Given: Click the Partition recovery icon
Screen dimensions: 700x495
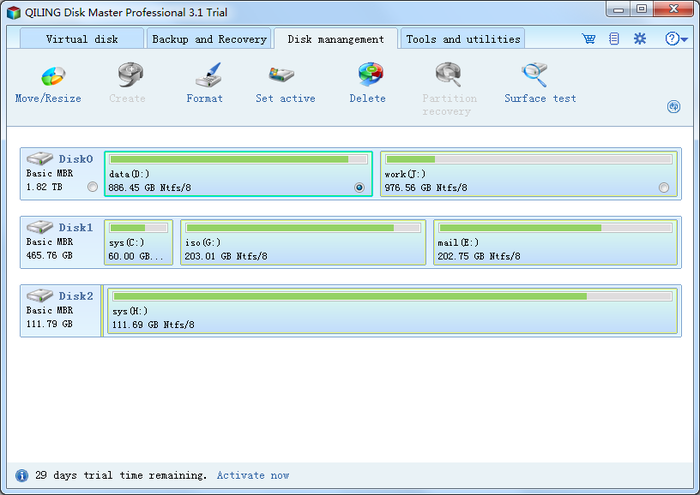Looking at the screenshot, I should point(448,75).
